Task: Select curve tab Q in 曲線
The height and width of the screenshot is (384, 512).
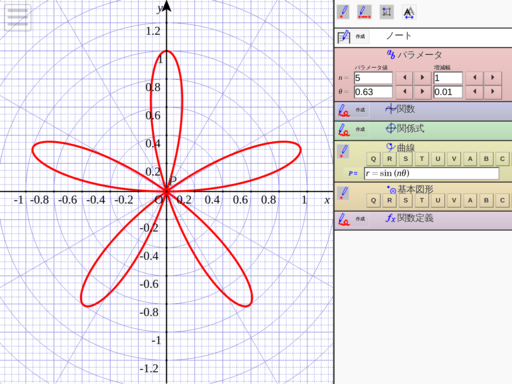Action: tap(373, 159)
